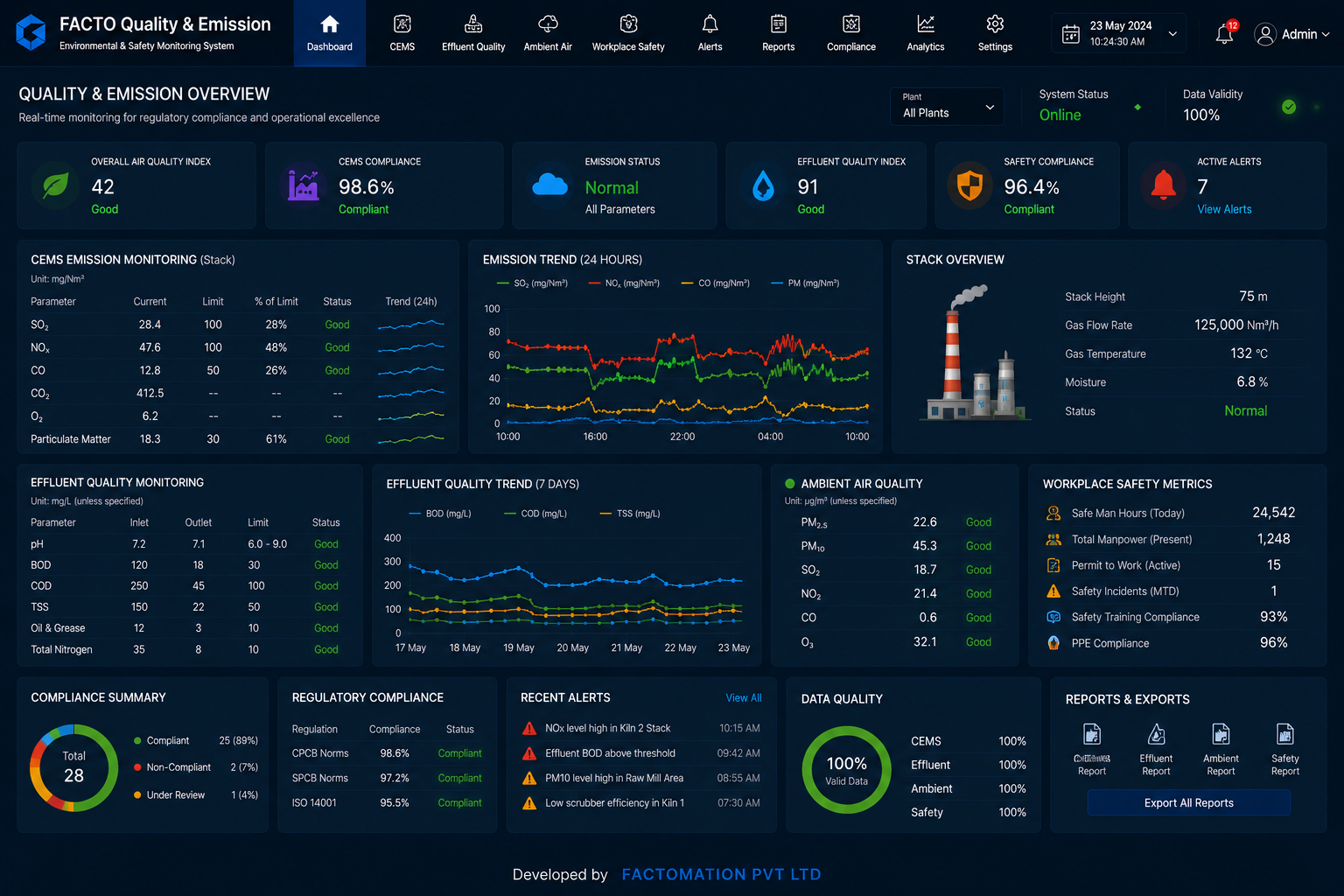Open Workplace Safety navigation item
Screen dimensions: 1344x896
628,33
